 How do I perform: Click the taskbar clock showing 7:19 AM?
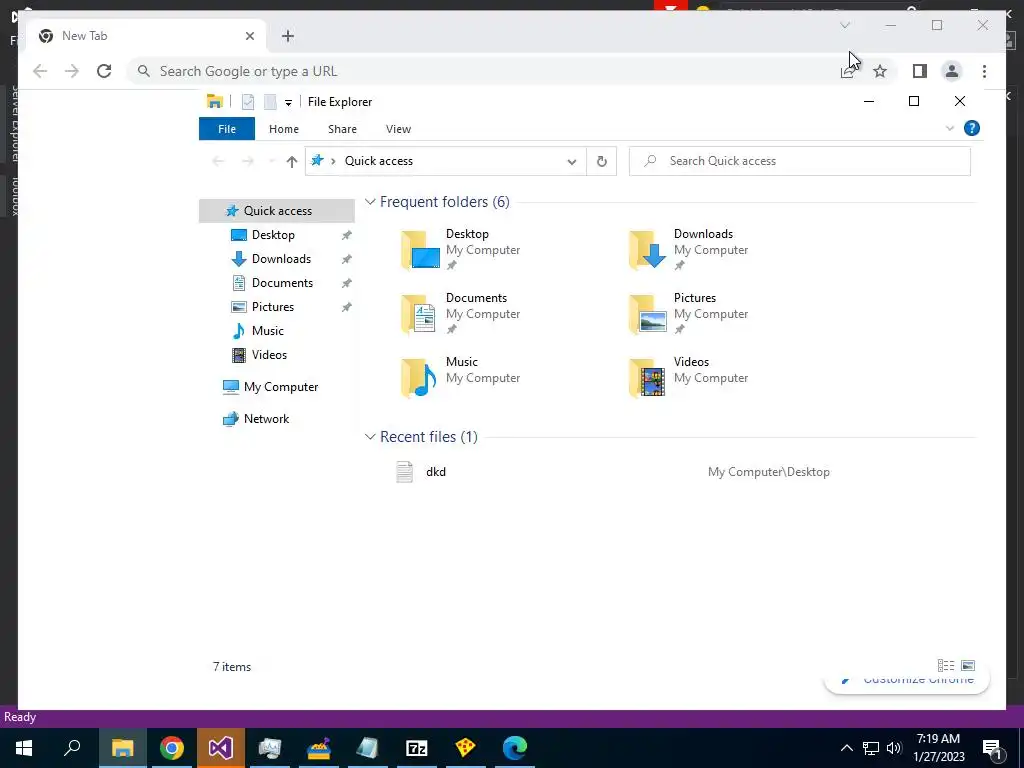(938, 748)
